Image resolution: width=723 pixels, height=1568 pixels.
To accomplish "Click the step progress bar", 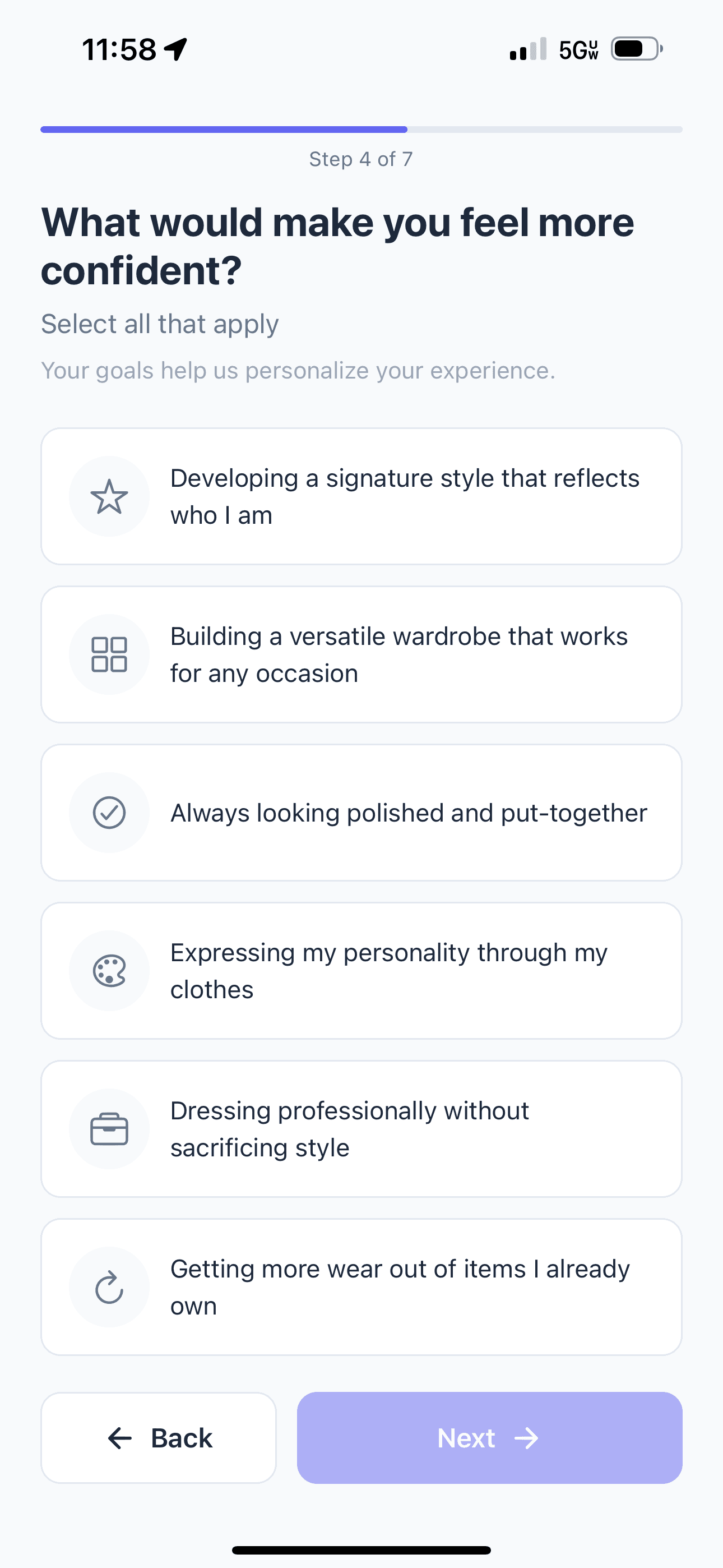I will point(361,130).
